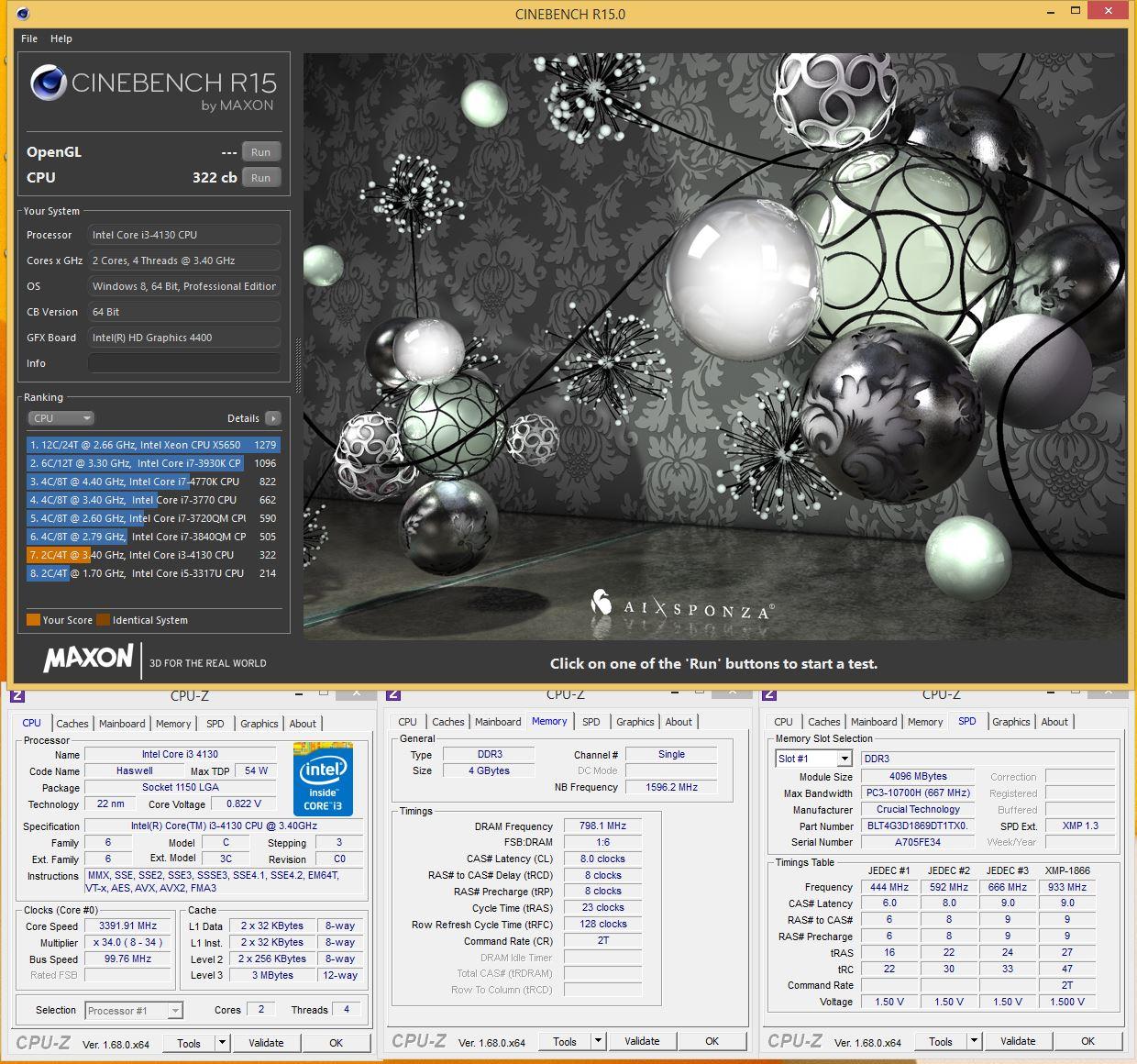Select ranking entry Core i5-3317U CPU
The image size is (1137, 1064).
click(153, 573)
